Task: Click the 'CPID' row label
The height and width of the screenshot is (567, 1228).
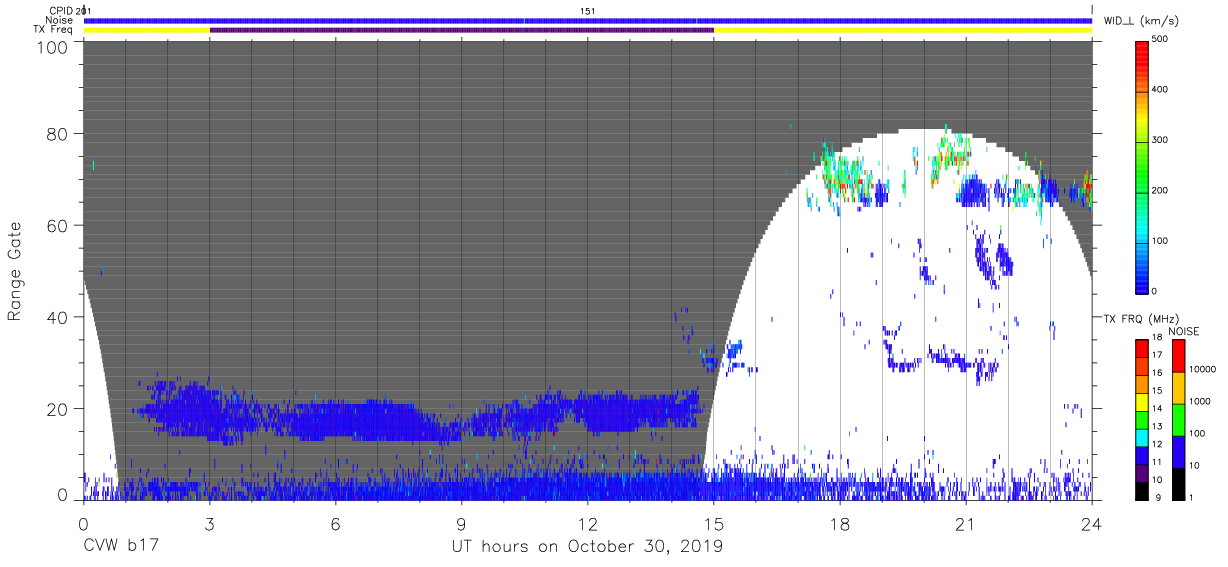Action: 60,11
